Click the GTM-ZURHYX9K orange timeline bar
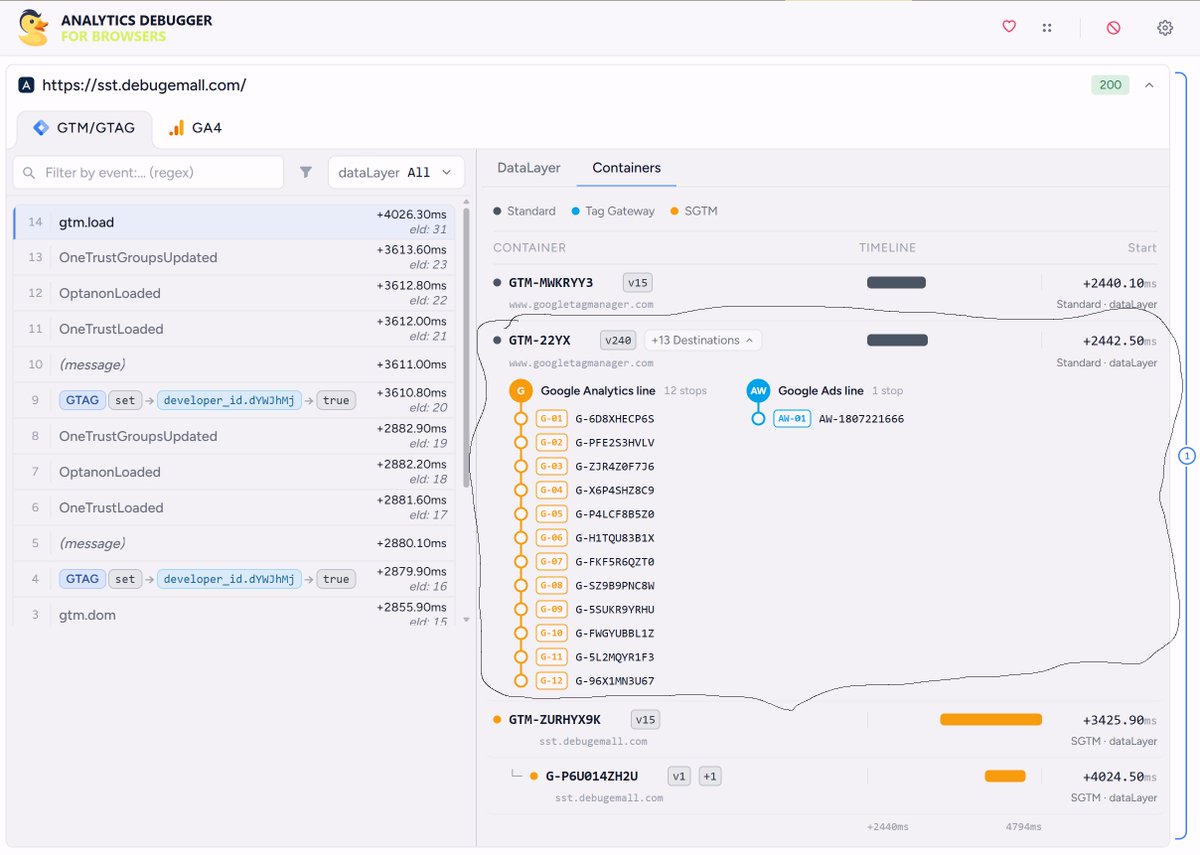This screenshot has width=1200, height=855. [x=991, y=720]
